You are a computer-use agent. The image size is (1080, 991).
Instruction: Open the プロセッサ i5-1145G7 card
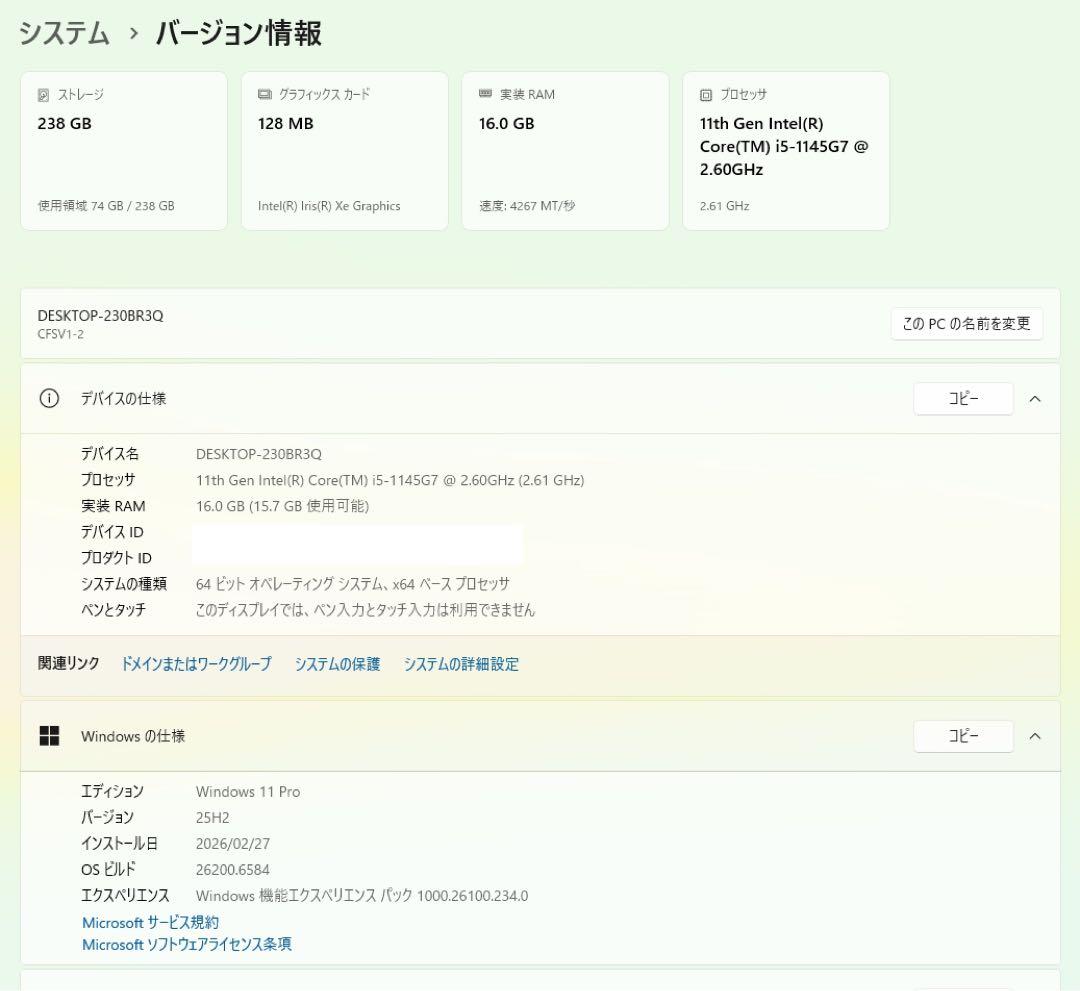click(x=786, y=151)
